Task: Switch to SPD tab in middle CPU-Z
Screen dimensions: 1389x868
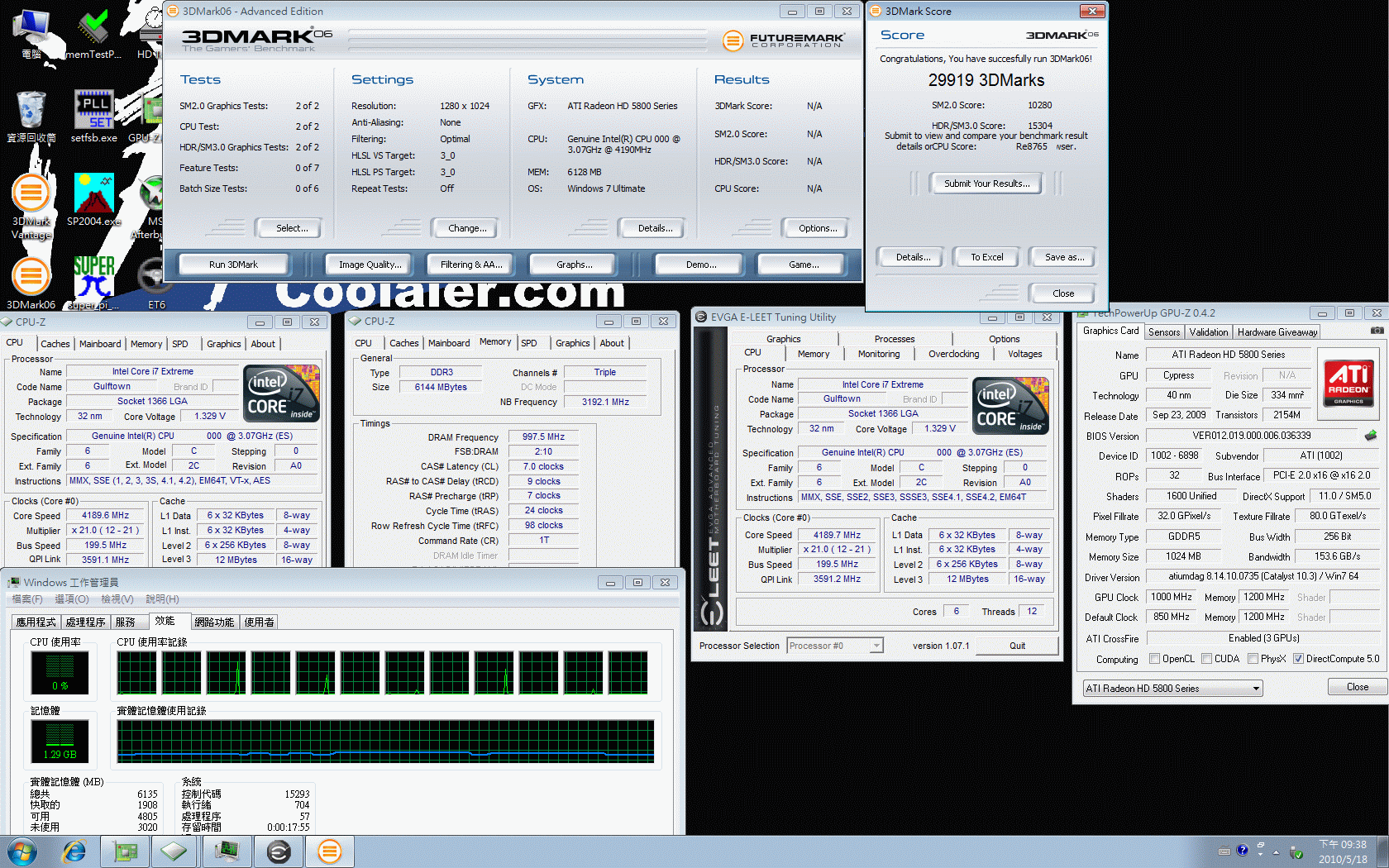Action: (529, 343)
